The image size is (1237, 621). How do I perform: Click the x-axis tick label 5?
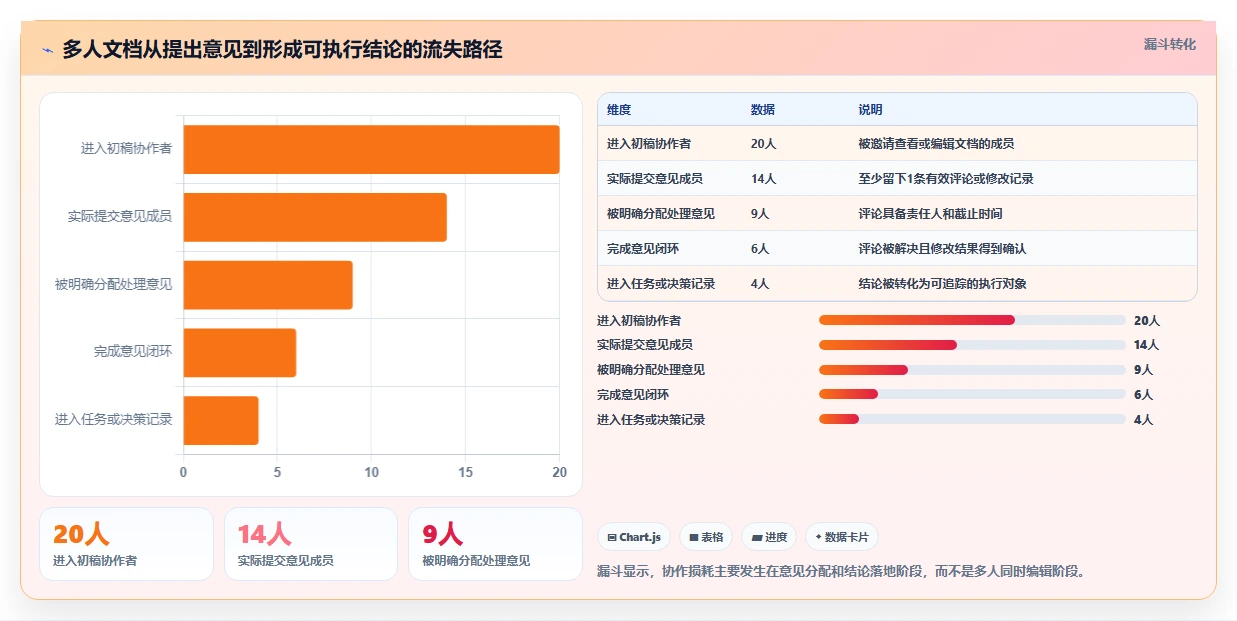point(277,472)
